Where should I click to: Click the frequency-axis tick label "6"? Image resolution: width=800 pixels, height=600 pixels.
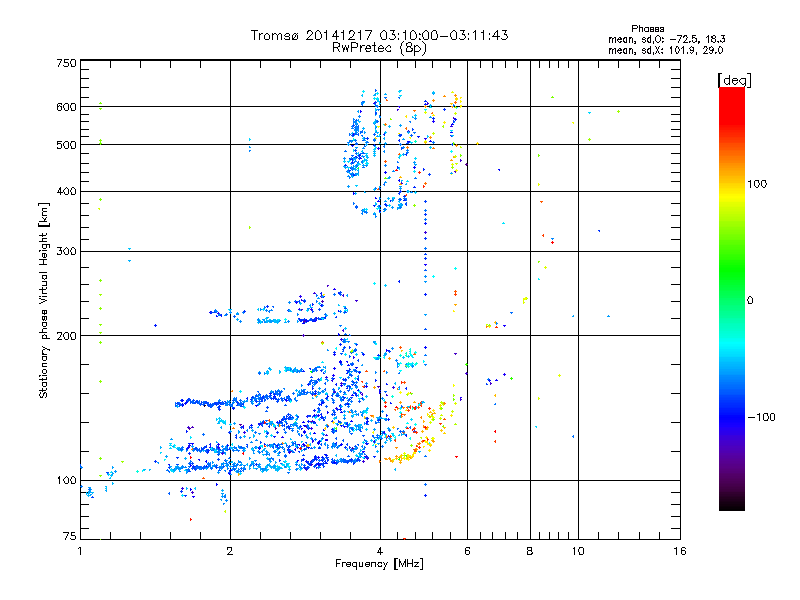click(467, 551)
